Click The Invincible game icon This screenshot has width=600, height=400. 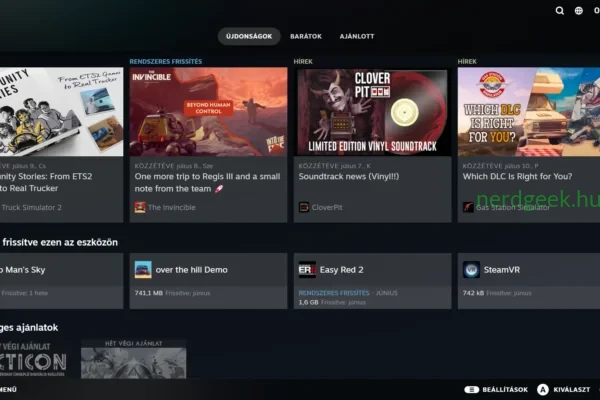point(140,207)
